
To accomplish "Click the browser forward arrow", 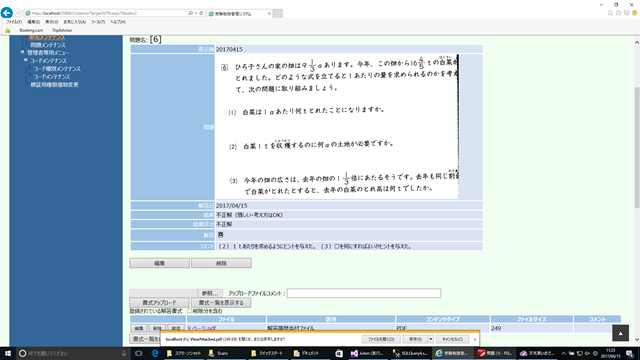I will (18, 13).
